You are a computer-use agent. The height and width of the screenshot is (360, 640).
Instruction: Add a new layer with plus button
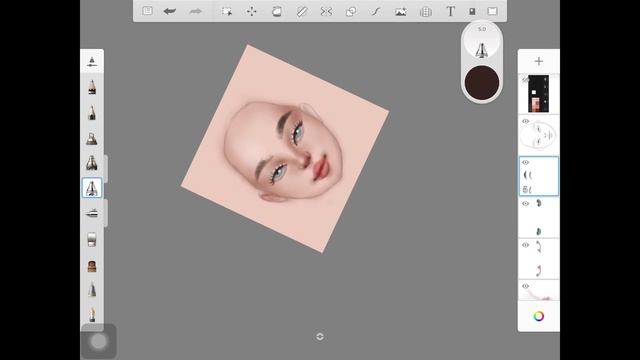pyautogui.click(x=539, y=61)
